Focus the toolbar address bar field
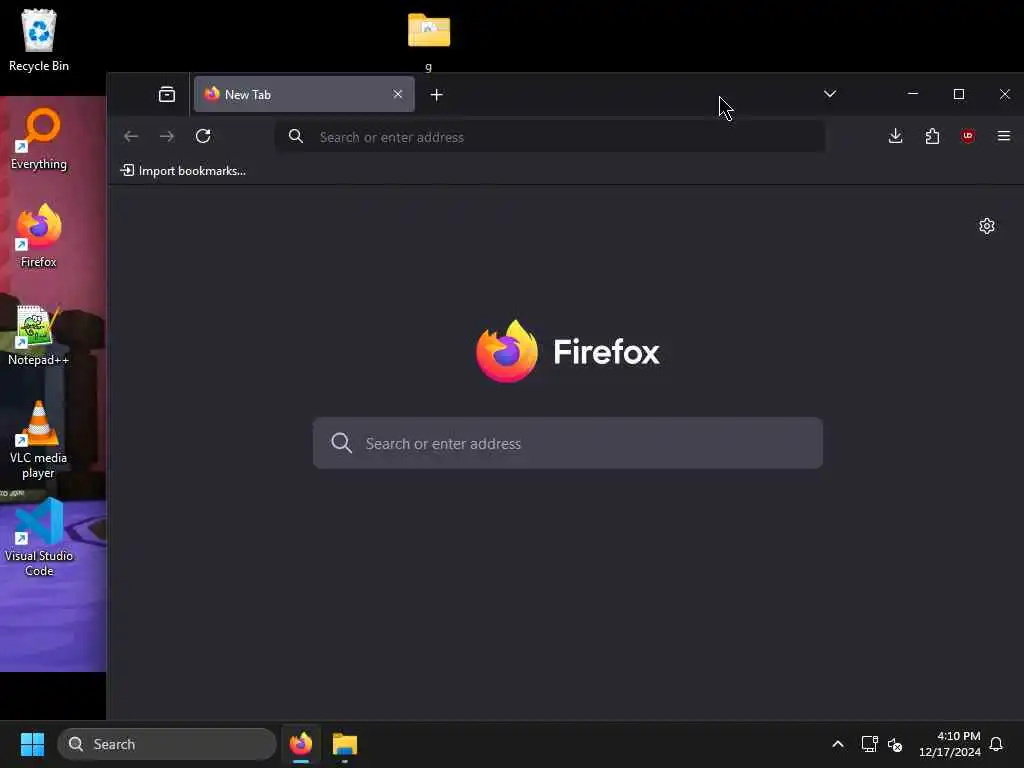This screenshot has height=768, width=1024. [x=550, y=136]
